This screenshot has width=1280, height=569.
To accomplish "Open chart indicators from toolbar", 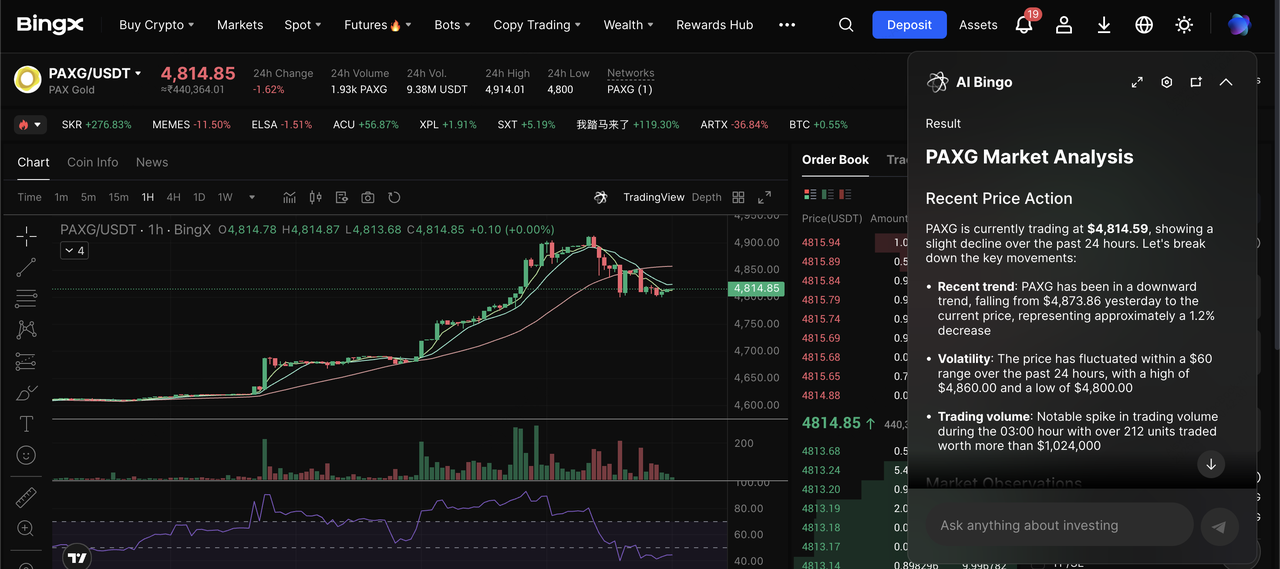I will 290,197.
